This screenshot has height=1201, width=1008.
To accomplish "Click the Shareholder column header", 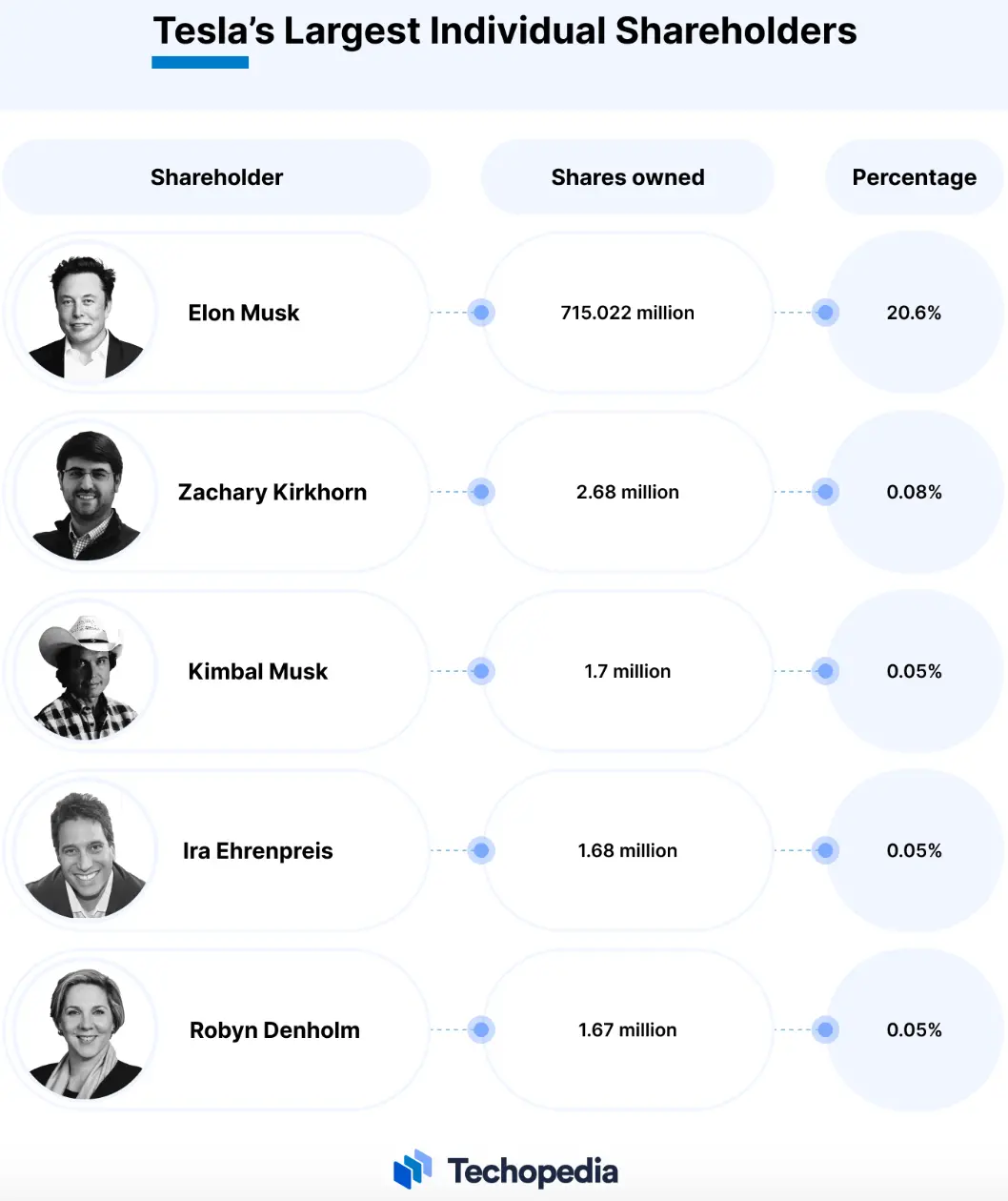I will (216, 177).
